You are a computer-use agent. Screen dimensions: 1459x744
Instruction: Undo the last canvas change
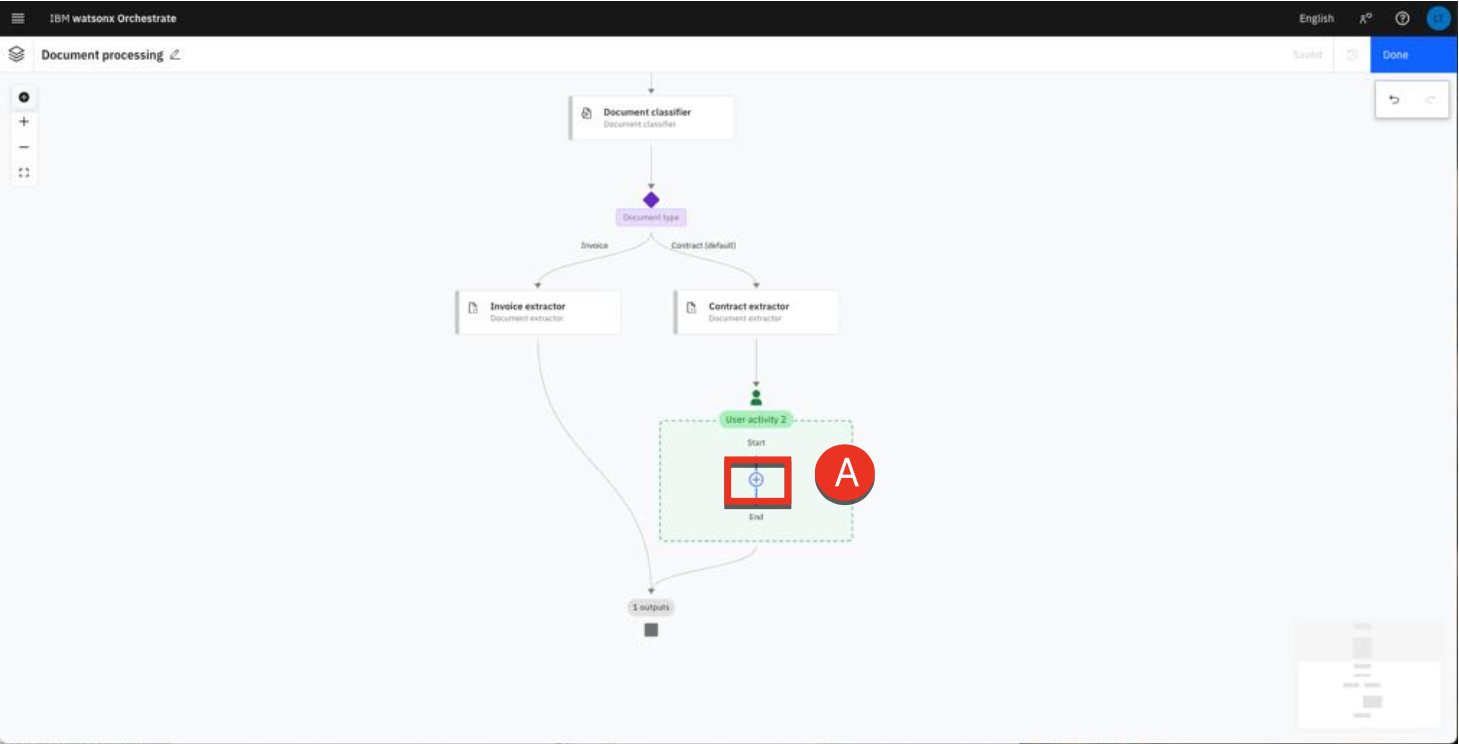click(x=1394, y=100)
